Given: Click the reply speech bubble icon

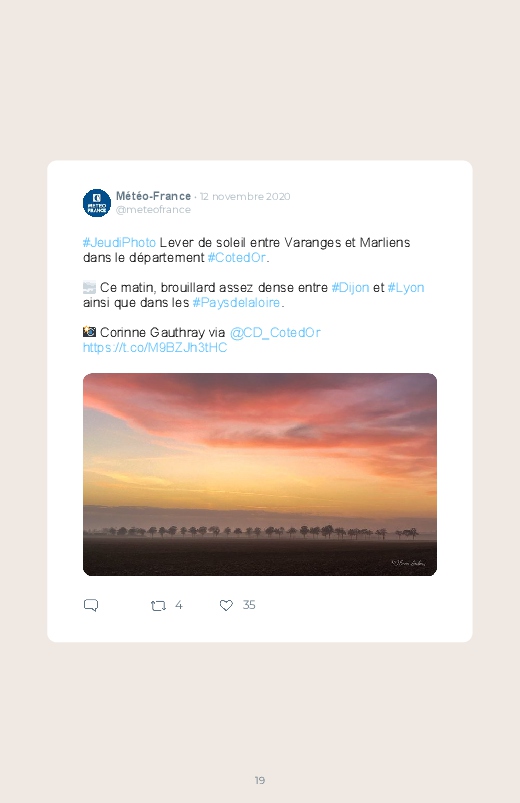Looking at the screenshot, I should (91, 605).
